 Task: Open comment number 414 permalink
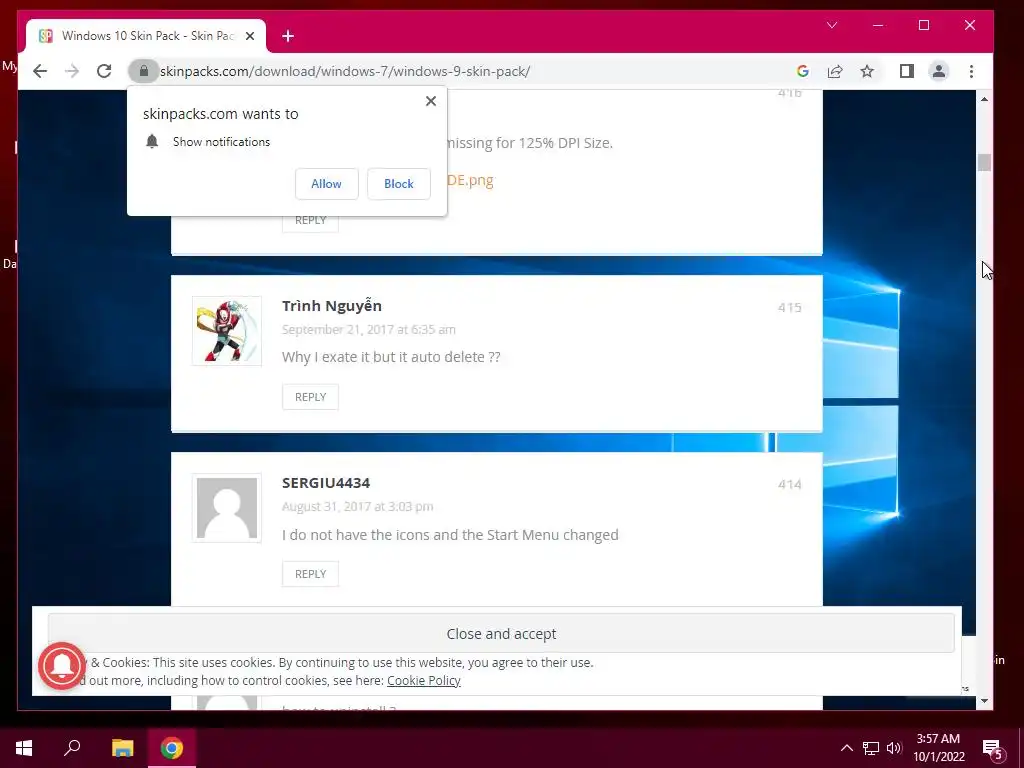tap(790, 485)
